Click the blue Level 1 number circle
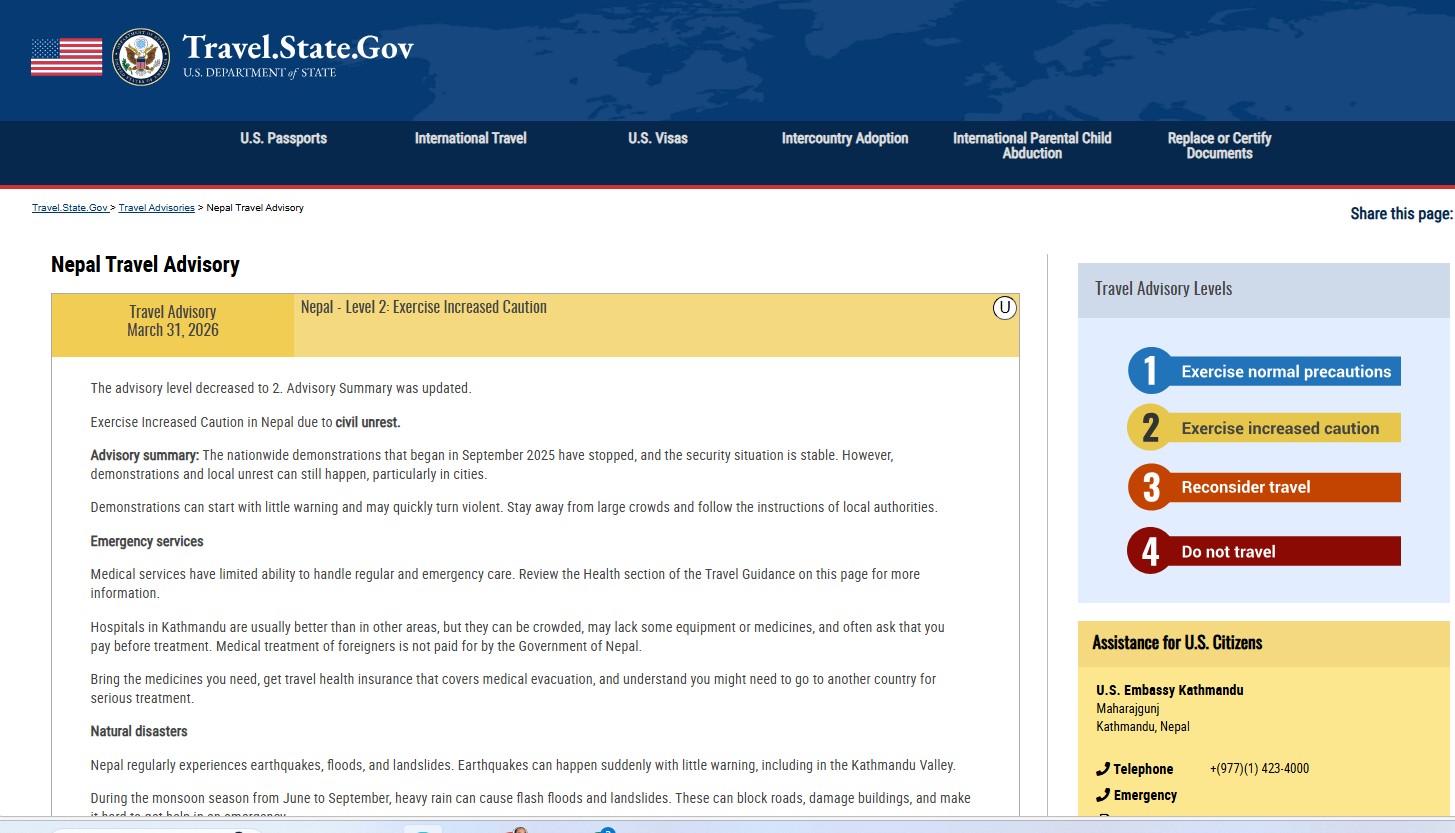 pos(1150,371)
